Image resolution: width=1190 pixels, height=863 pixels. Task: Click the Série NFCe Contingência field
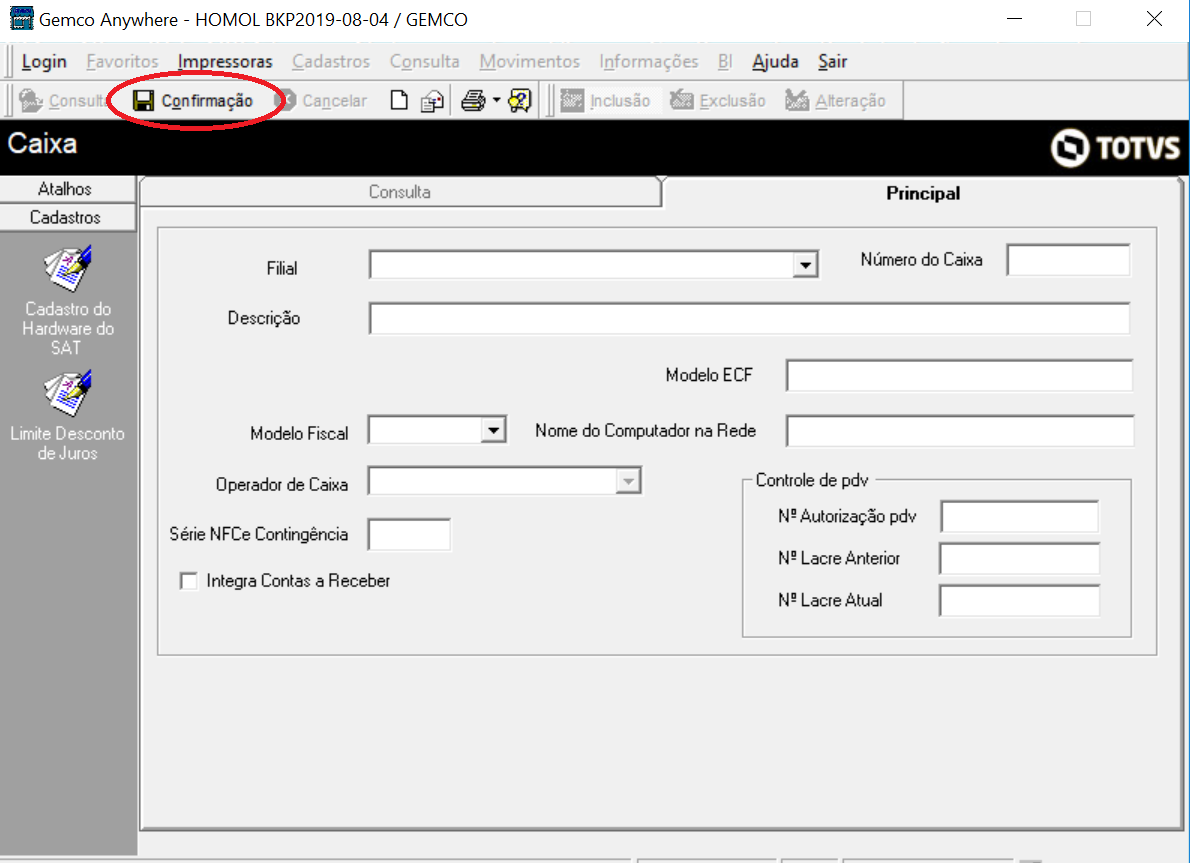point(409,534)
